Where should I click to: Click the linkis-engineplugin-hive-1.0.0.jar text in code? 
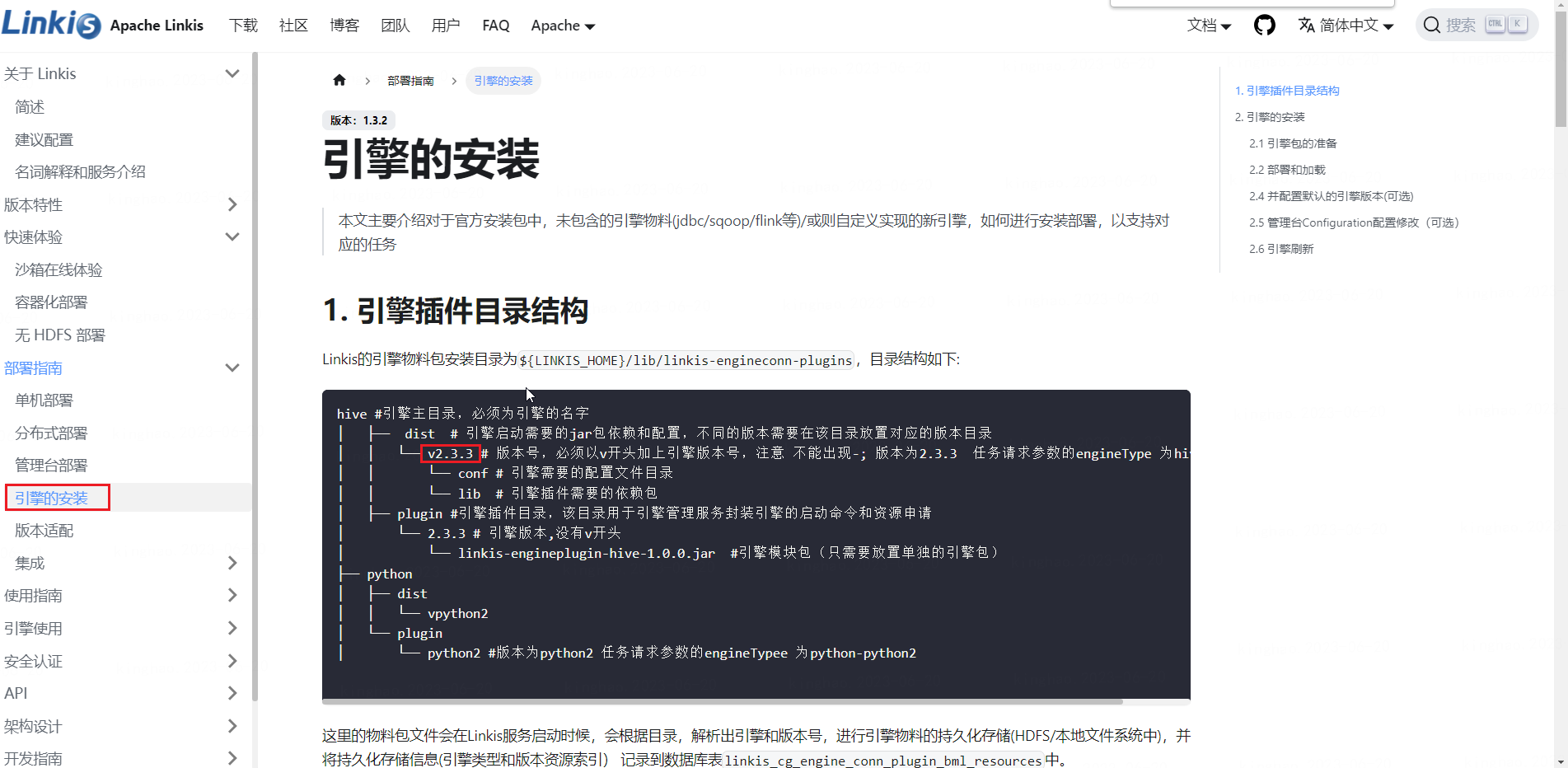587,553
